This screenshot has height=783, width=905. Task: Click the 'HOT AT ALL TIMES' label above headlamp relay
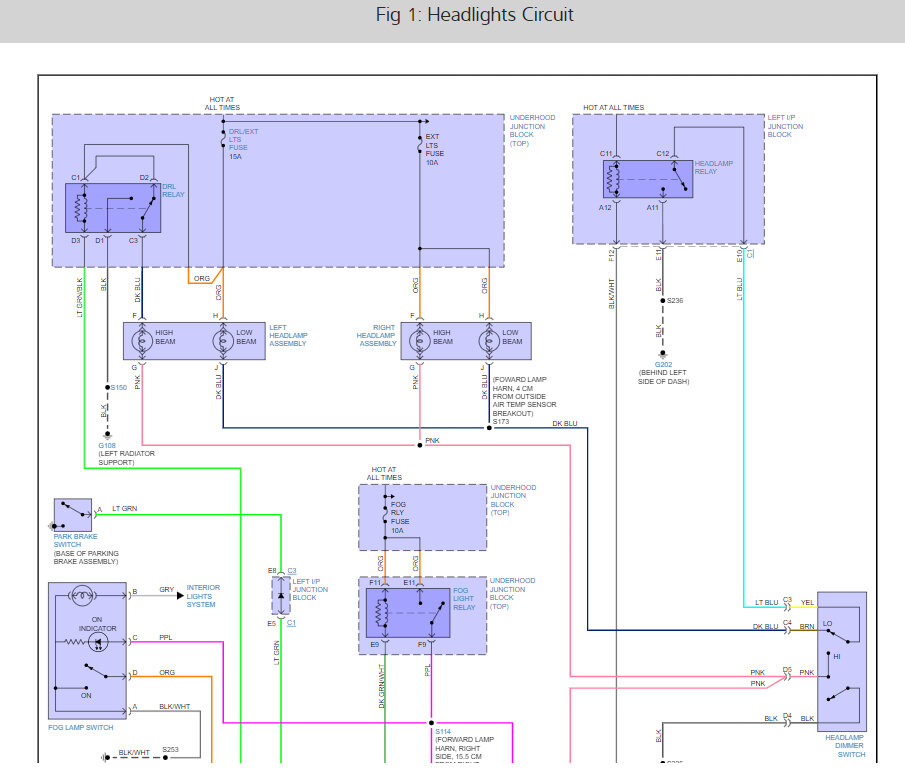(614, 107)
